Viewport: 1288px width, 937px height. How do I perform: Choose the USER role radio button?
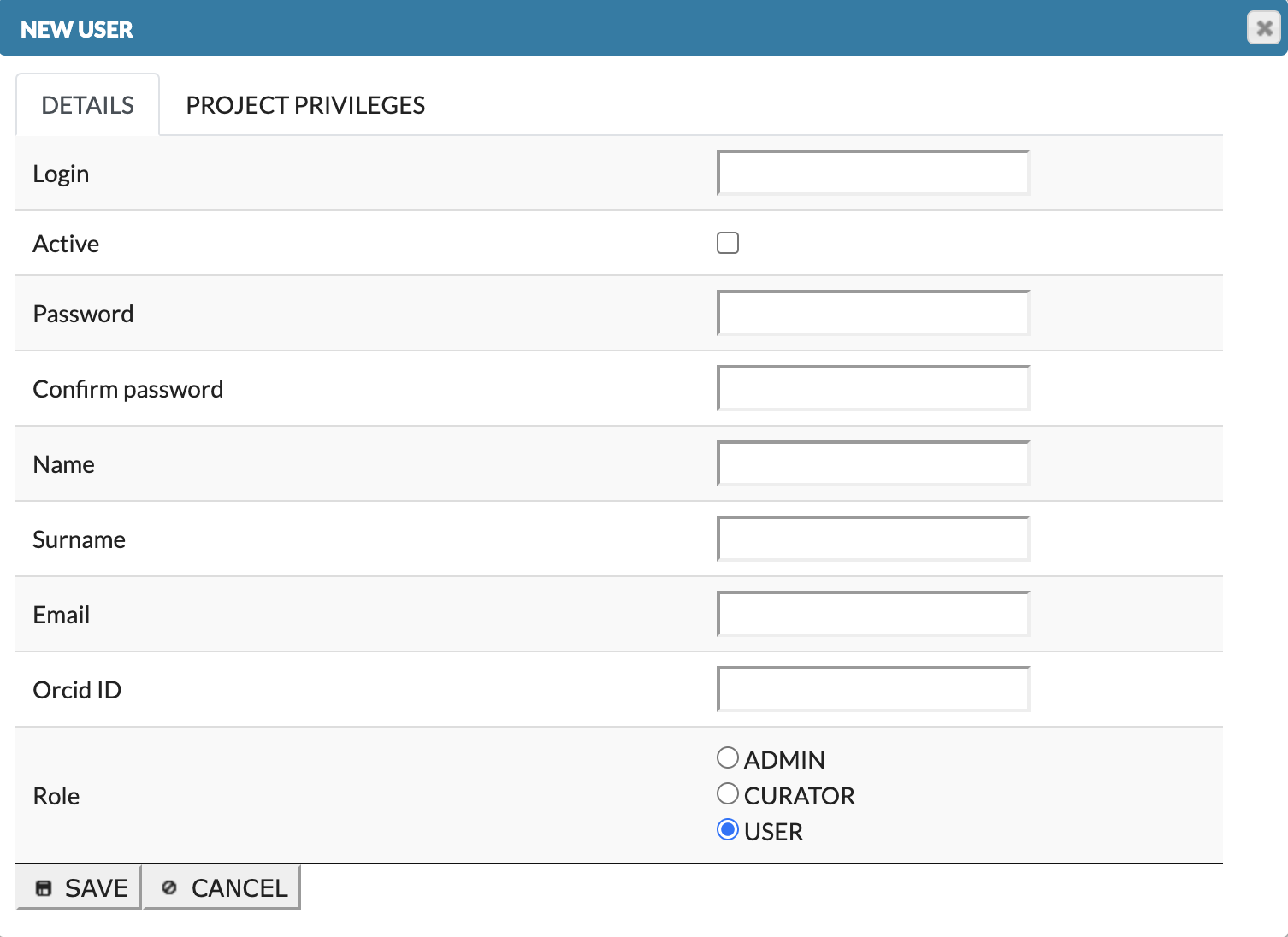(728, 830)
